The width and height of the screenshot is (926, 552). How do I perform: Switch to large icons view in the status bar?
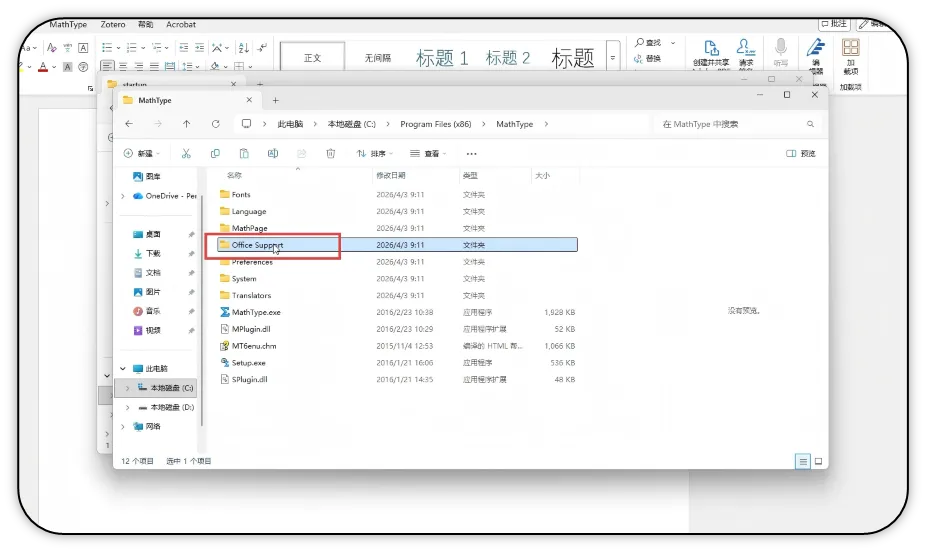[x=819, y=462]
